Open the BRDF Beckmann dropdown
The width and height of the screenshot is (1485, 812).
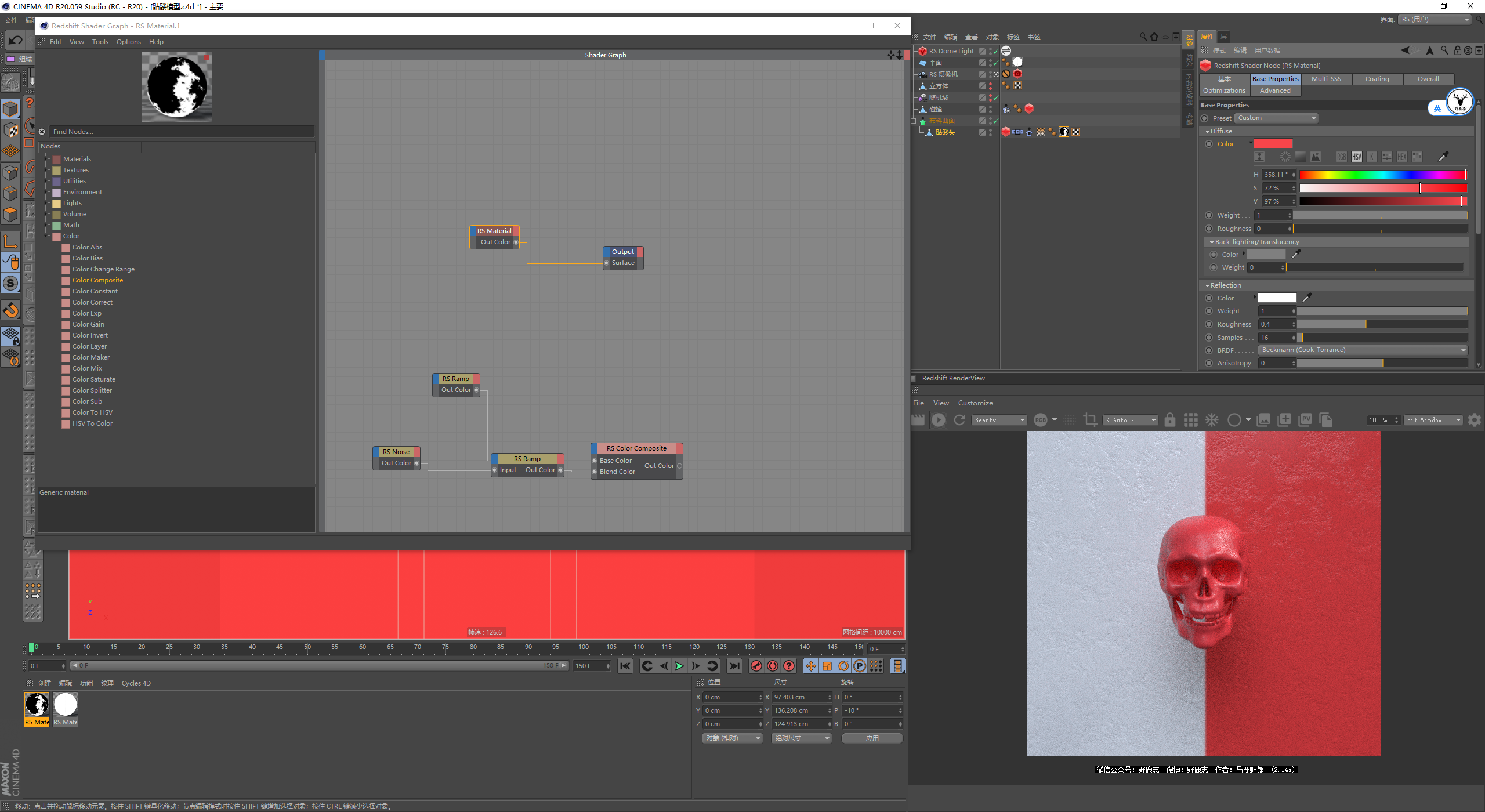click(1363, 350)
